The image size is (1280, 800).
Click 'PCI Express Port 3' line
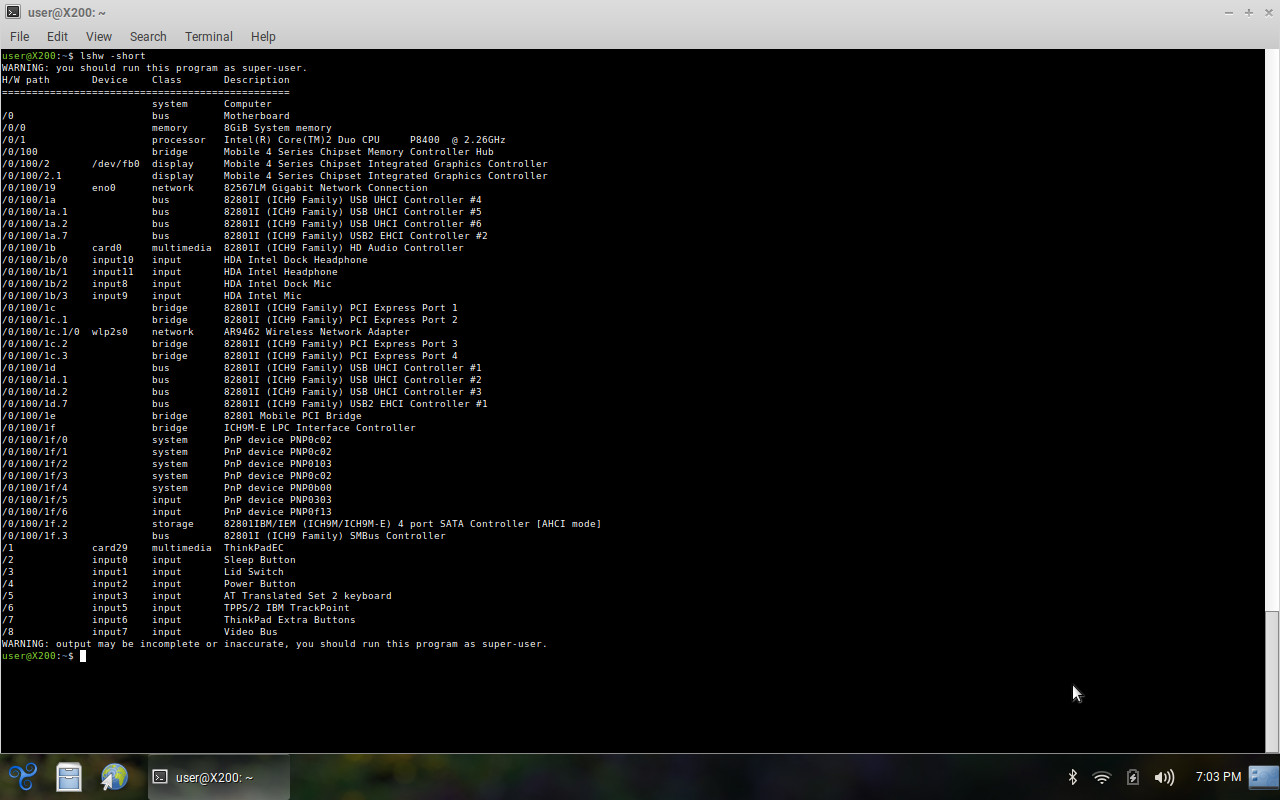pos(341,344)
